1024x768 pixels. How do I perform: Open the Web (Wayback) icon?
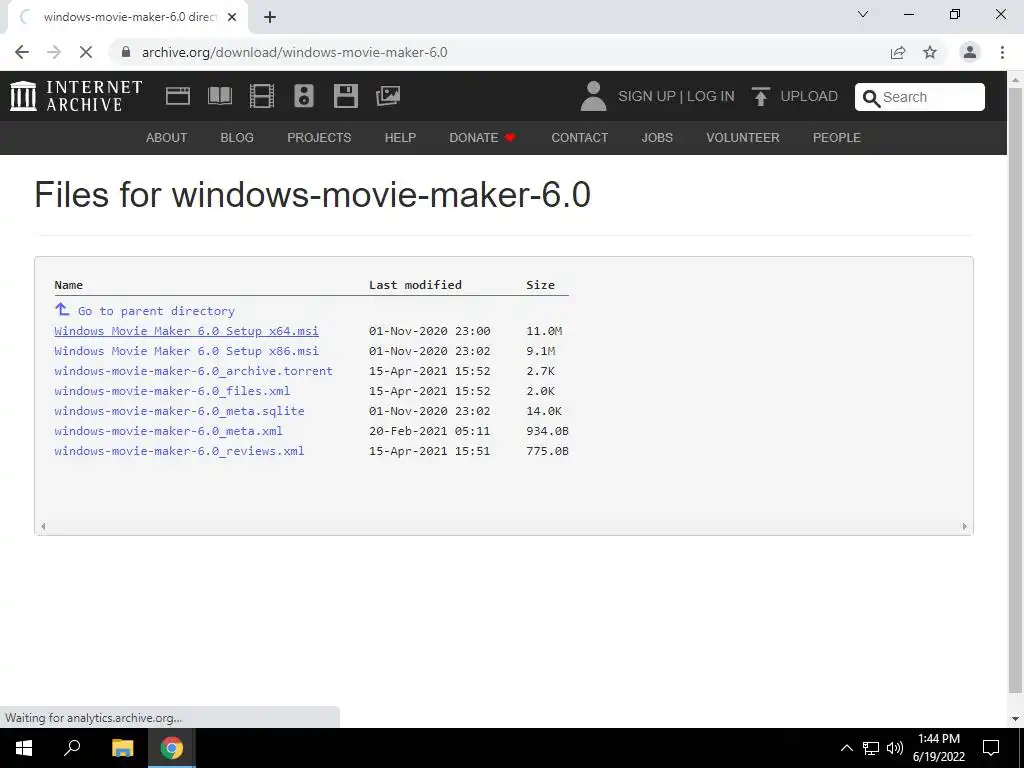tap(178, 96)
